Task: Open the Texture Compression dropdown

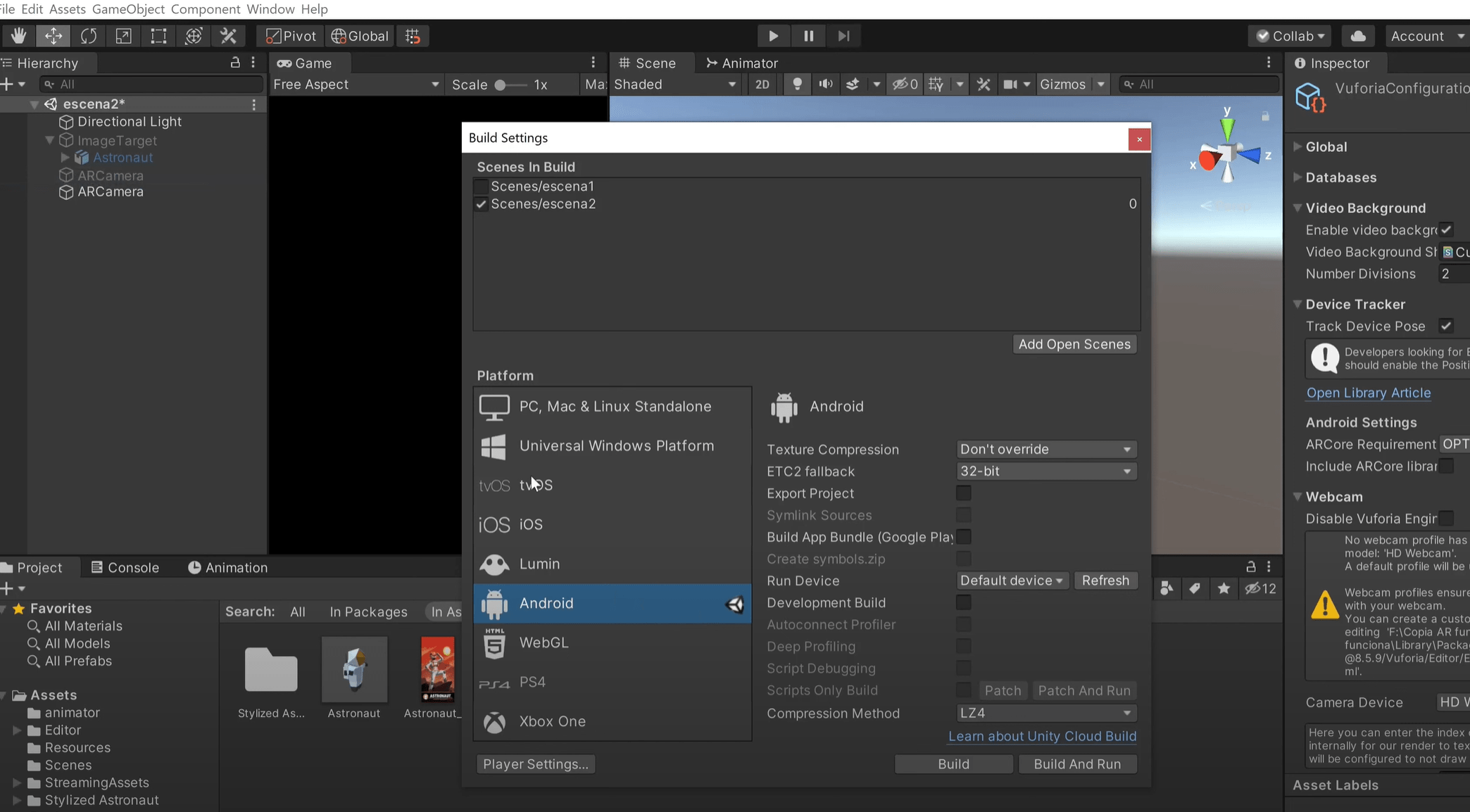Action: [1046, 449]
